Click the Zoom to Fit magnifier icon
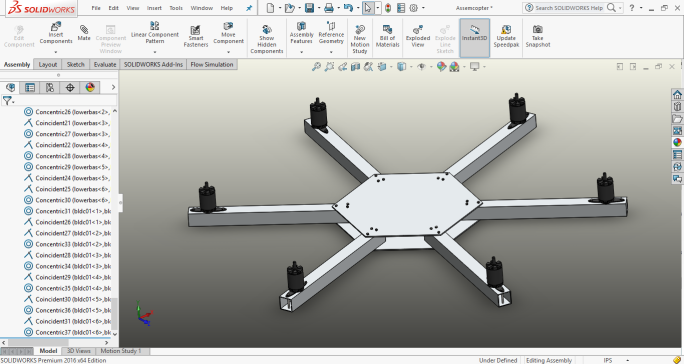The height and width of the screenshot is (364, 684). click(316, 66)
